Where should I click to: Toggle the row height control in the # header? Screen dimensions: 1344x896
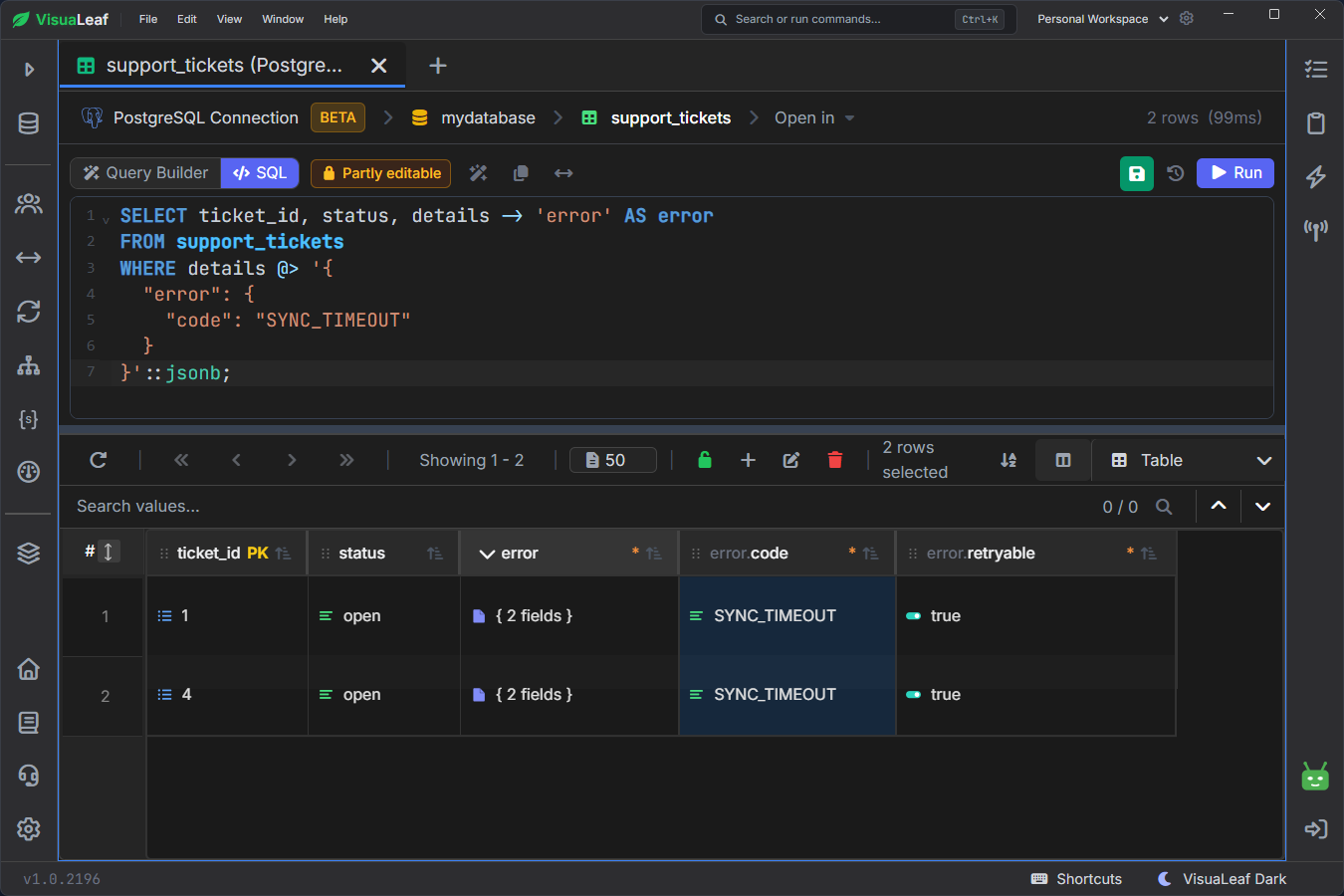tap(108, 552)
